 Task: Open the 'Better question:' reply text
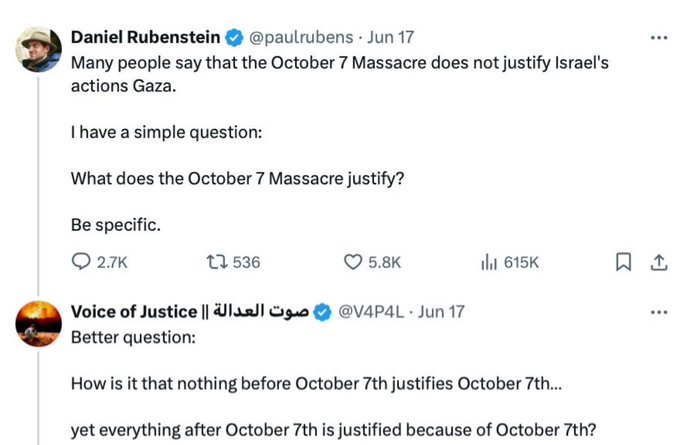tap(134, 336)
